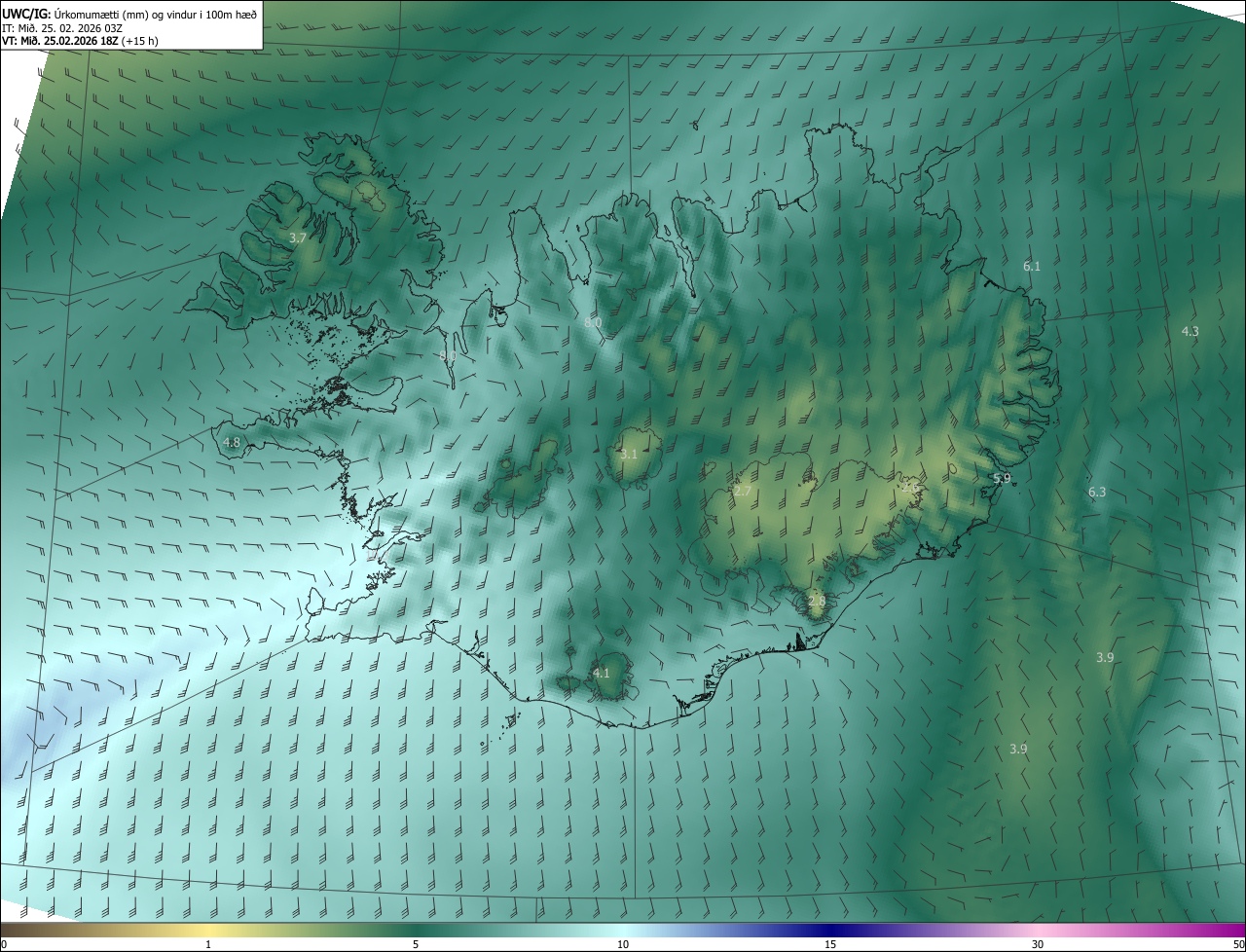This screenshot has width=1246, height=952.
Task: Click the 'UWC/IG: Úrkomumætti (mm)' map title
Action: 129,14
